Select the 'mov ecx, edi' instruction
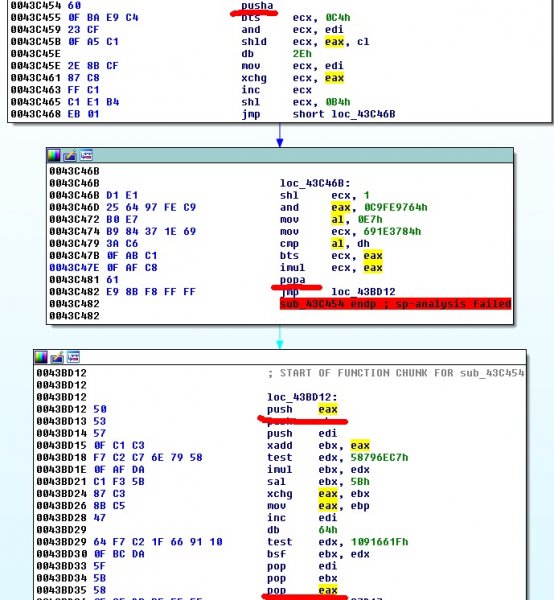Viewport: 554px width, 600px height. click(292, 66)
